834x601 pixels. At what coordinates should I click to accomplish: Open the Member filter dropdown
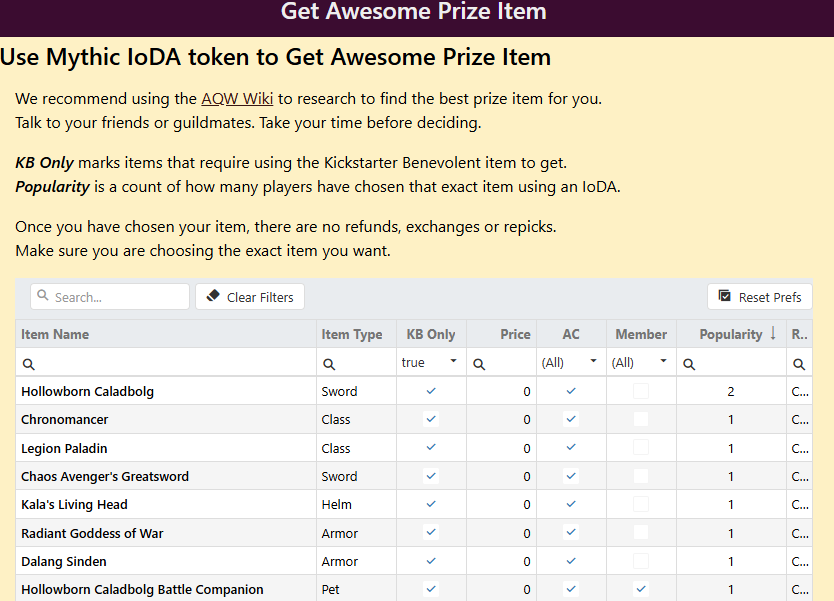tap(641, 362)
